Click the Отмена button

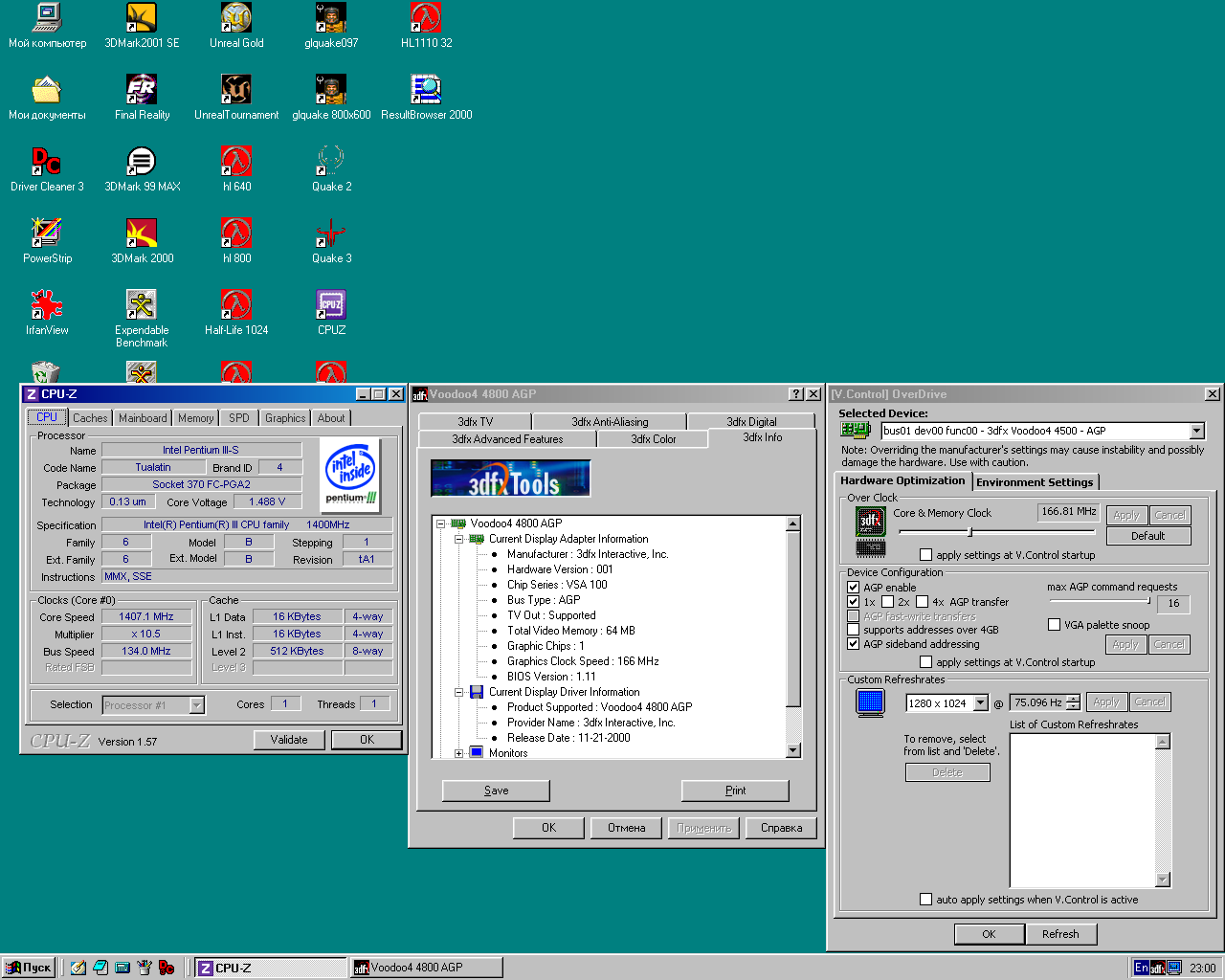[626, 828]
